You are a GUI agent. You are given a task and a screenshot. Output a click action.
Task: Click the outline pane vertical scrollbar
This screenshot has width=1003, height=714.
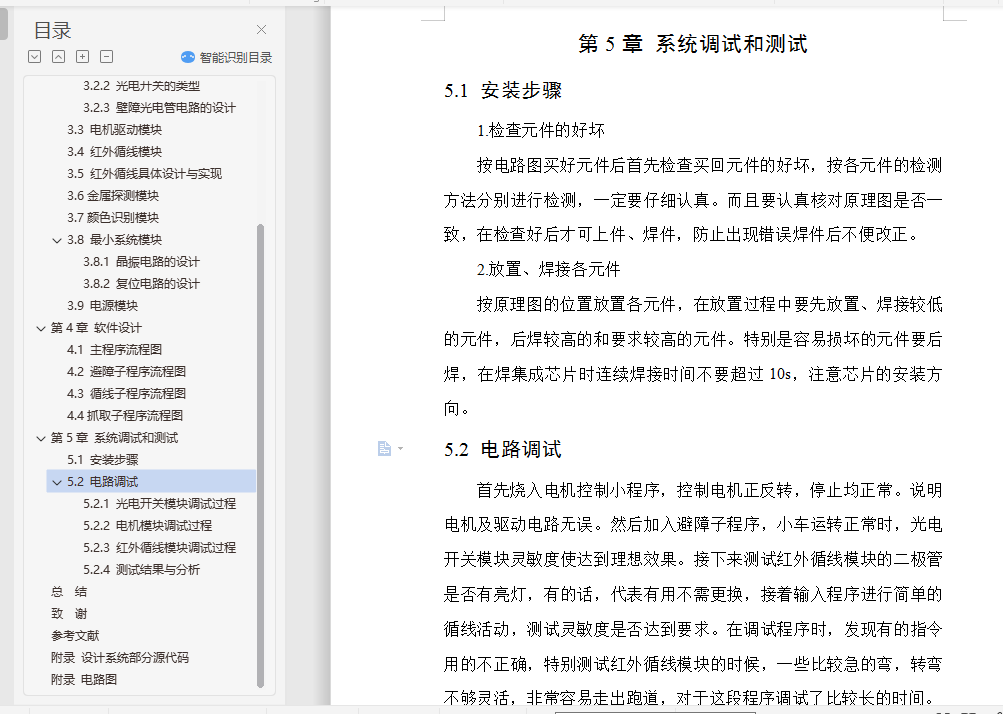tap(260, 456)
